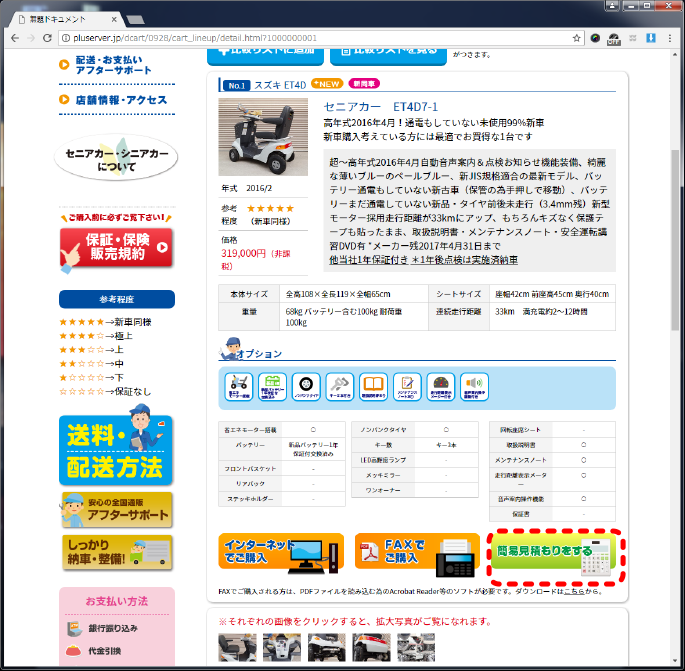Click the orange arrow beside 配送・お支払い
Screen dimensions: 685x671
pos(64,65)
